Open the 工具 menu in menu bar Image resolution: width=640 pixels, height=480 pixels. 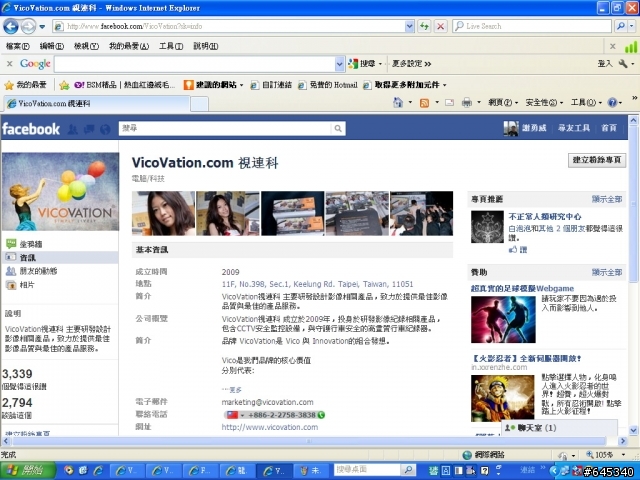coord(171,46)
